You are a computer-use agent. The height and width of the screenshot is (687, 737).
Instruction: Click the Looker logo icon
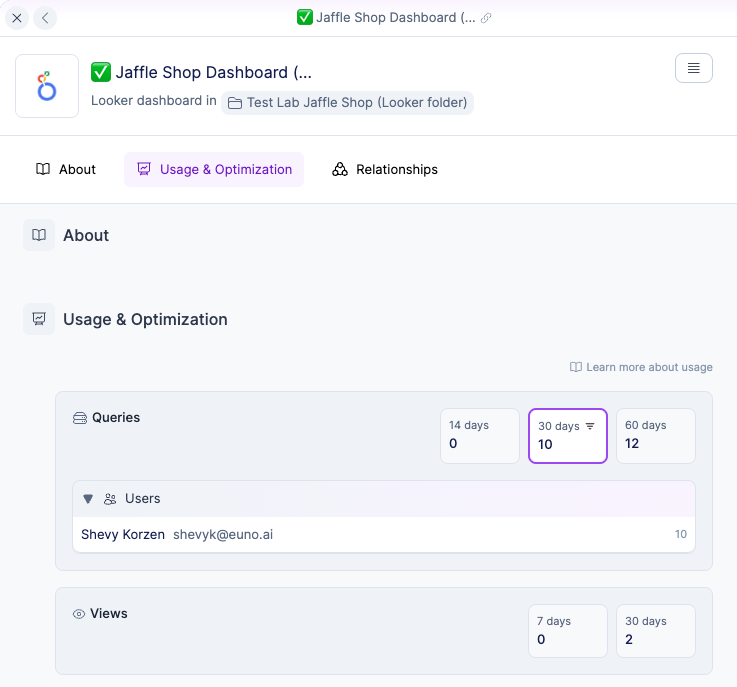pyautogui.click(x=47, y=86)
